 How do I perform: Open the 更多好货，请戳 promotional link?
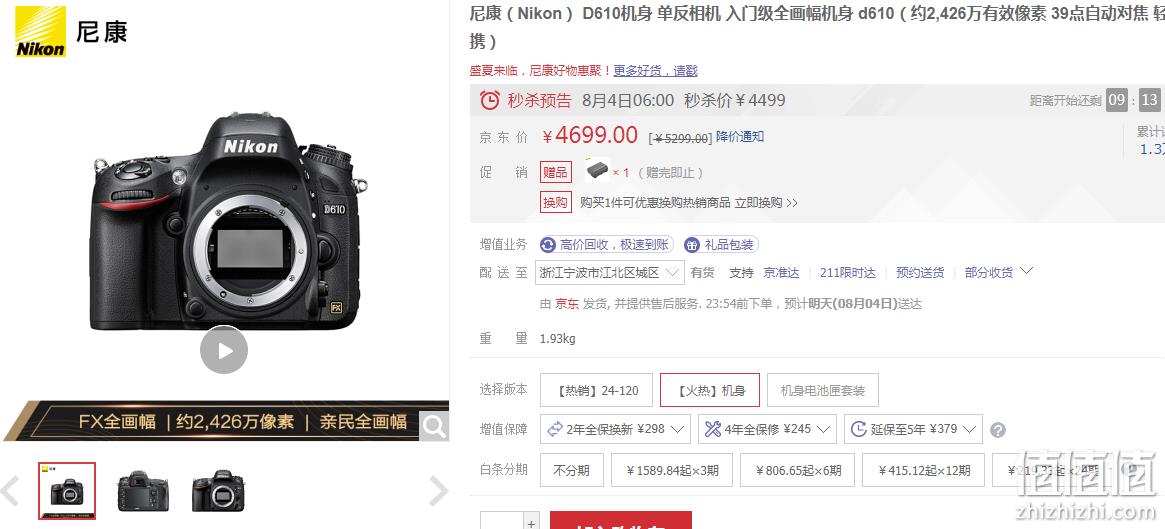tap(655, 71)
